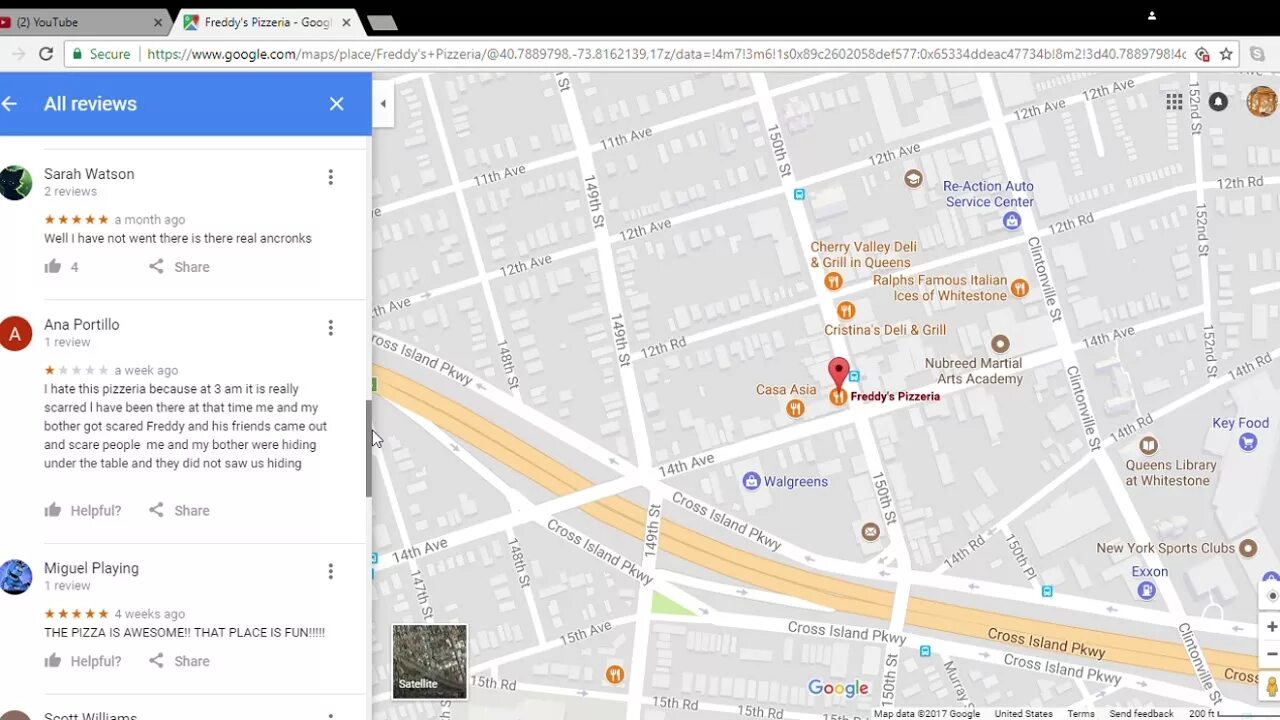This screenshot has height=720, width=1280.
Task: Select Ralphs Famous Italian Ices marker
Action: click(x=1019, y=288)
